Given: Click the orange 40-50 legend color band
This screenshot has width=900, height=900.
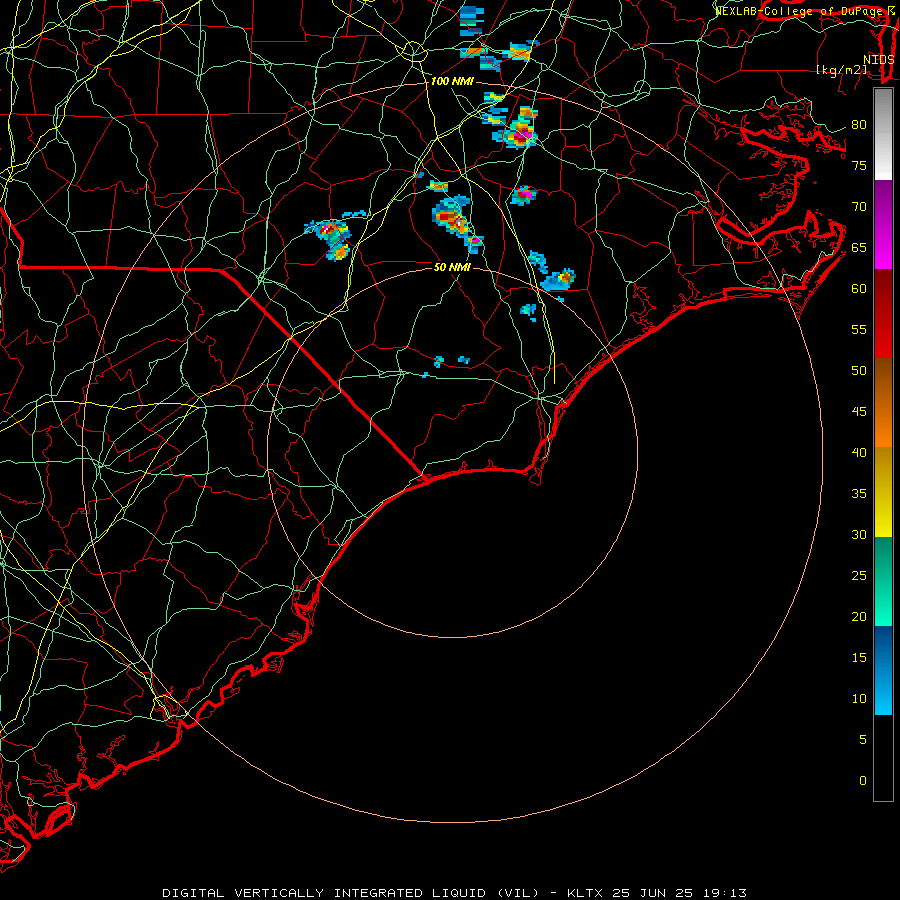Looking at the screenshot, I should coord(883,403).
